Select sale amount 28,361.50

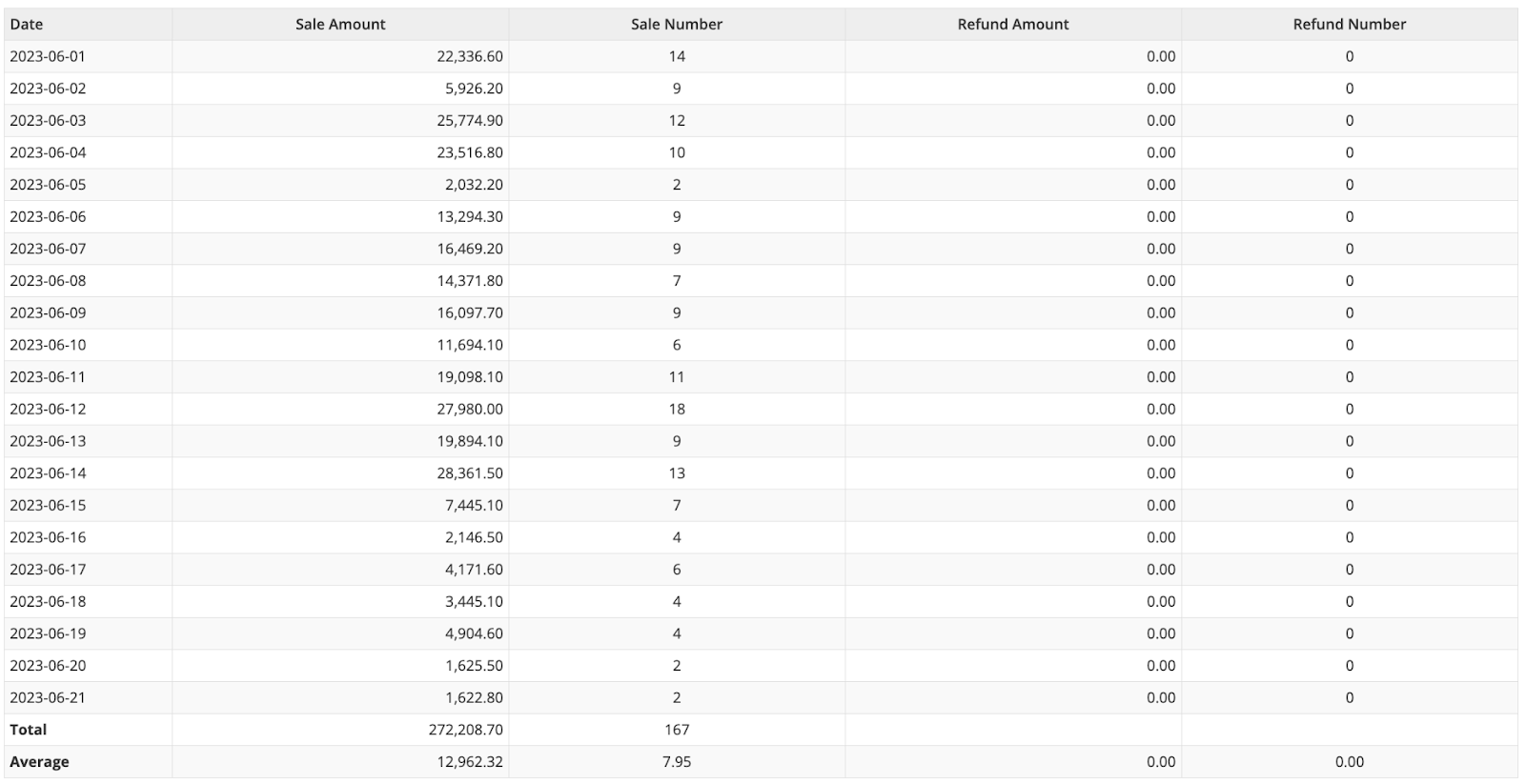click(x=470, y=473)
